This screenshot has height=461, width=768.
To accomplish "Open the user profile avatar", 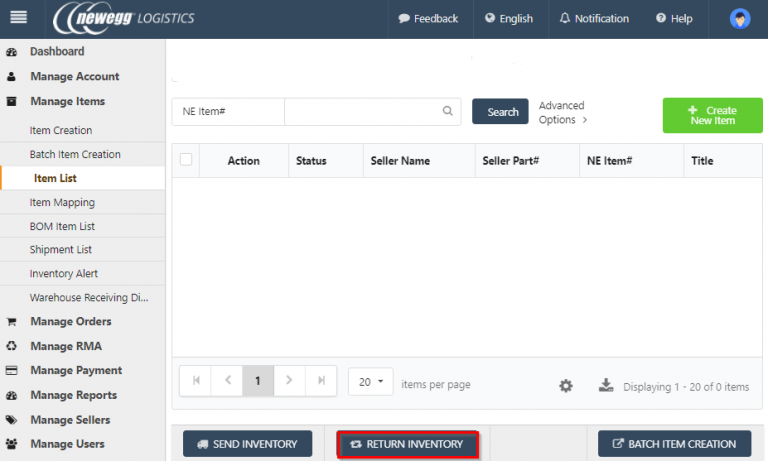I will pos(740,19).
